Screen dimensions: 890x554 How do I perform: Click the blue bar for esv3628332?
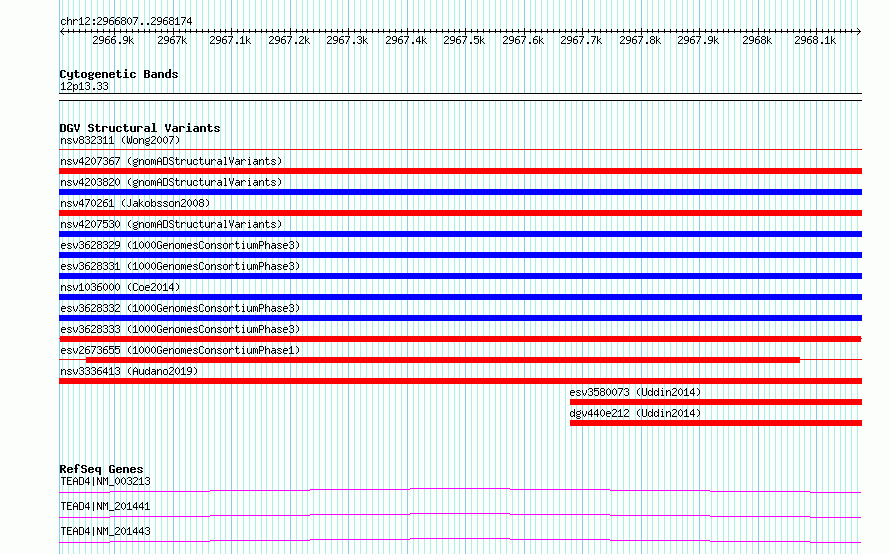(x=460, y=318)
